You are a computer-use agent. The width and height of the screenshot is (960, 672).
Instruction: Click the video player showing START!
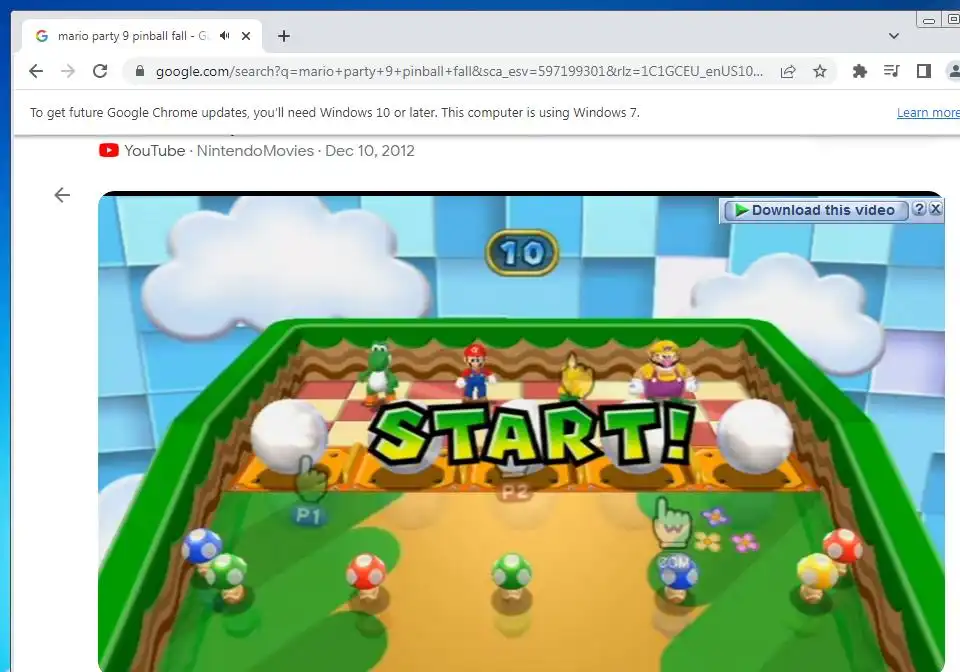point(521,432)
